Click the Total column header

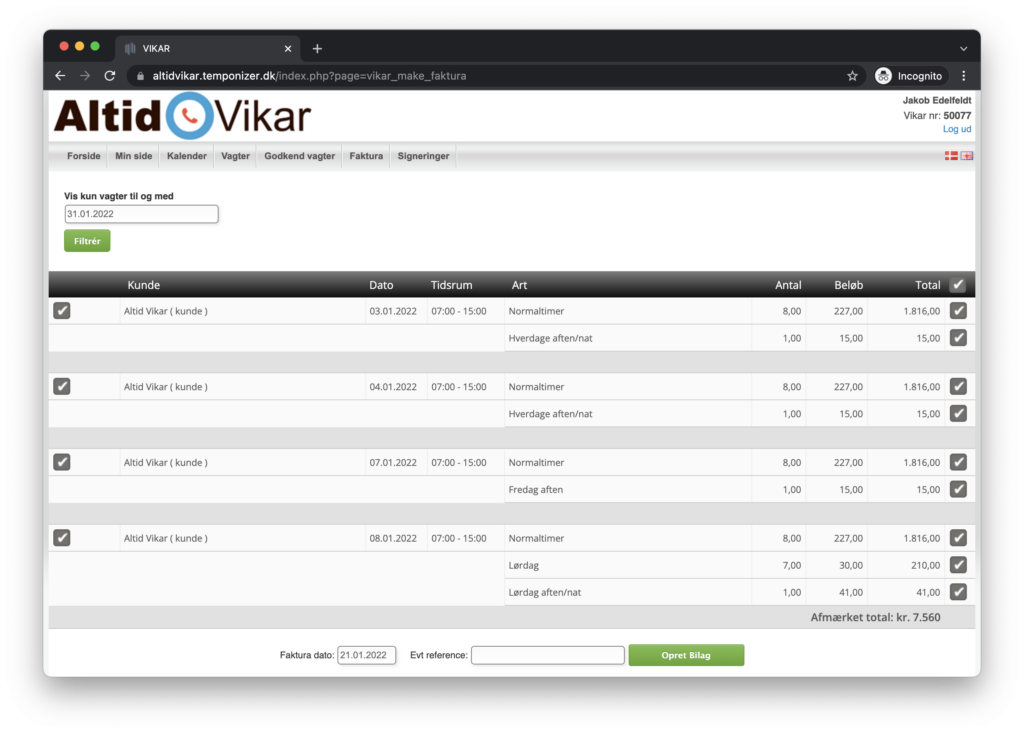[x=927, y=285]
